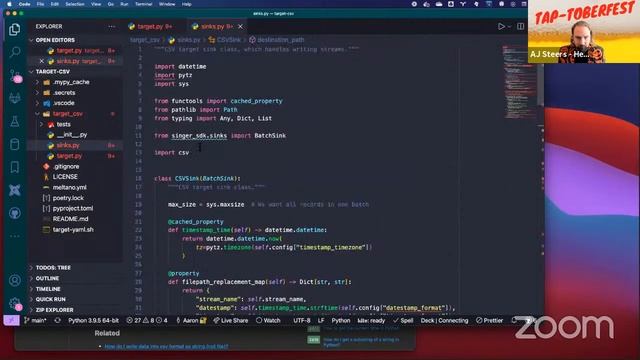
Task: Toggle the Watch status bar item
Action: click(x=268, y=320)
